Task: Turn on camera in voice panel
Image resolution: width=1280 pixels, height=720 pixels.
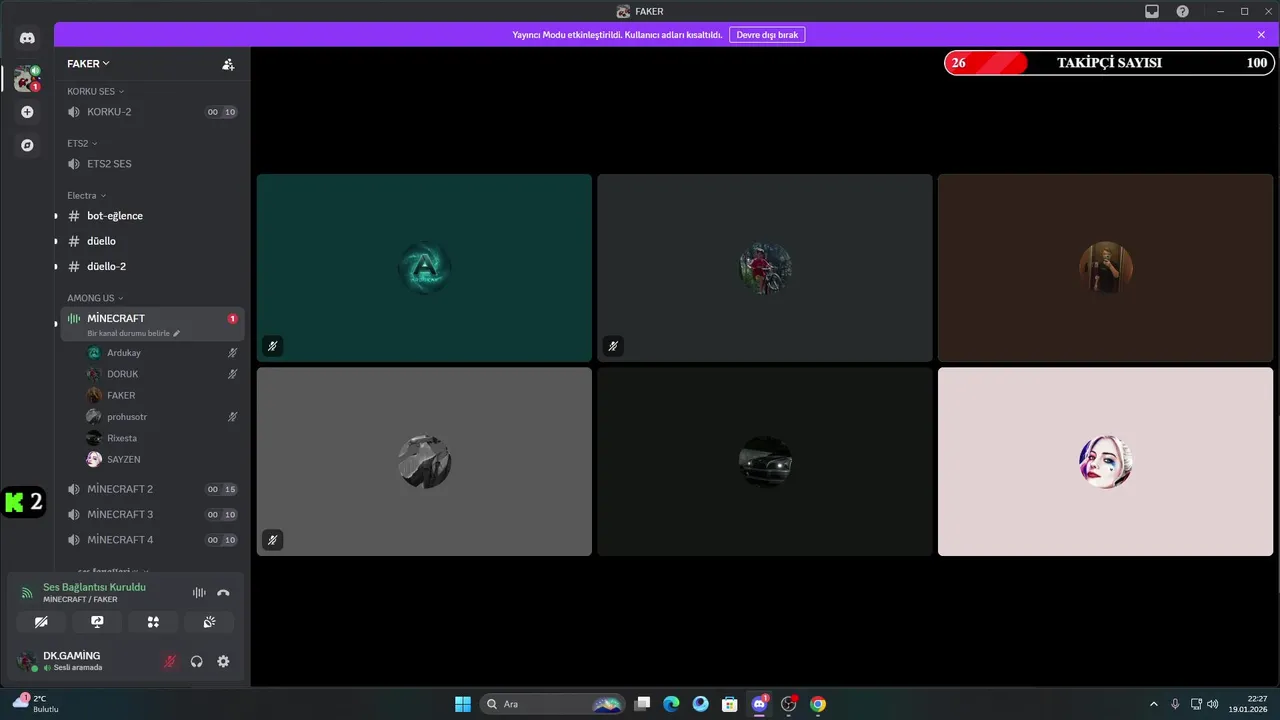Action: (41, 622)
